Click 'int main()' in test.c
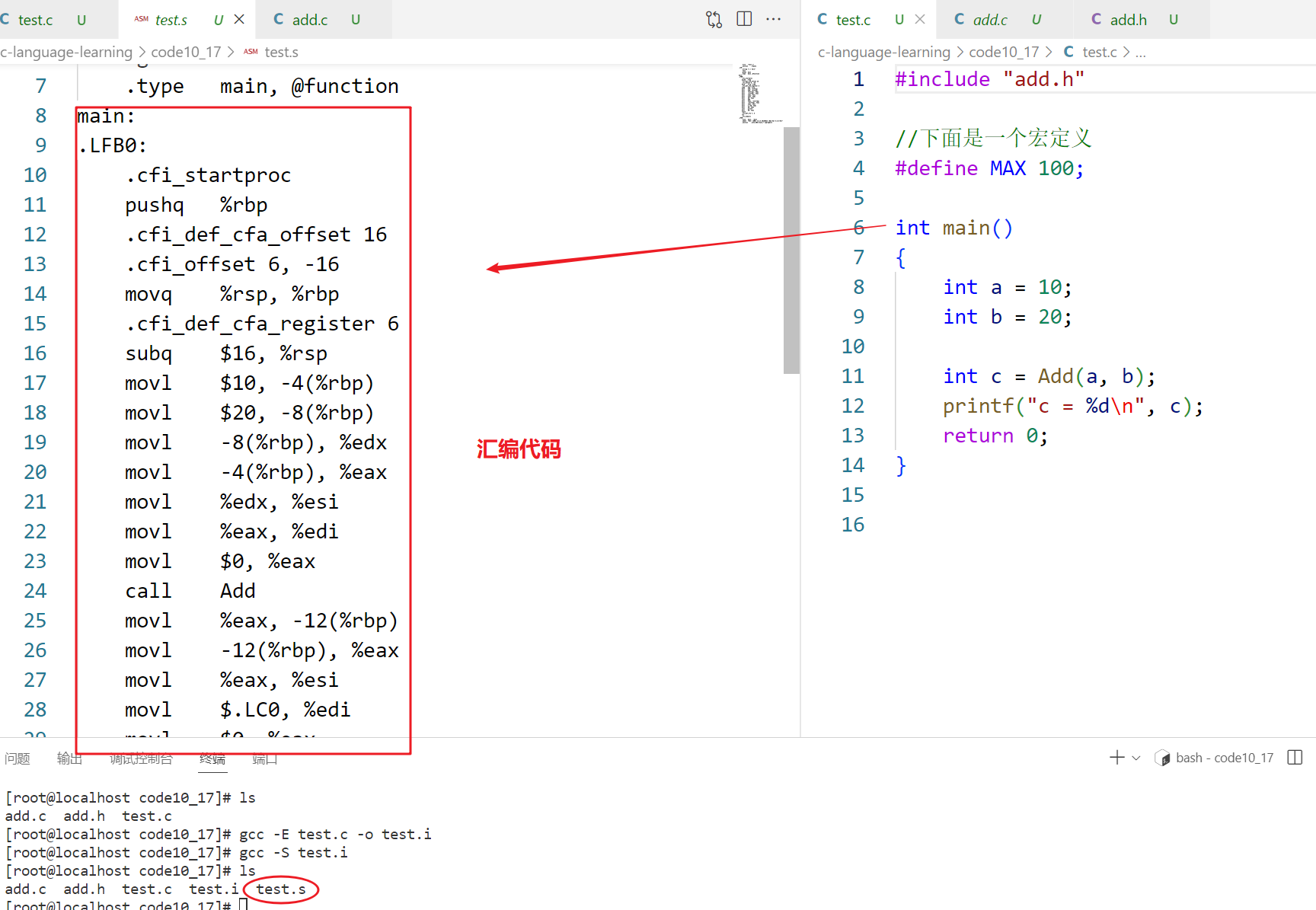The width and height of the screenshot is (1316, 910). (x=954, y=228)
